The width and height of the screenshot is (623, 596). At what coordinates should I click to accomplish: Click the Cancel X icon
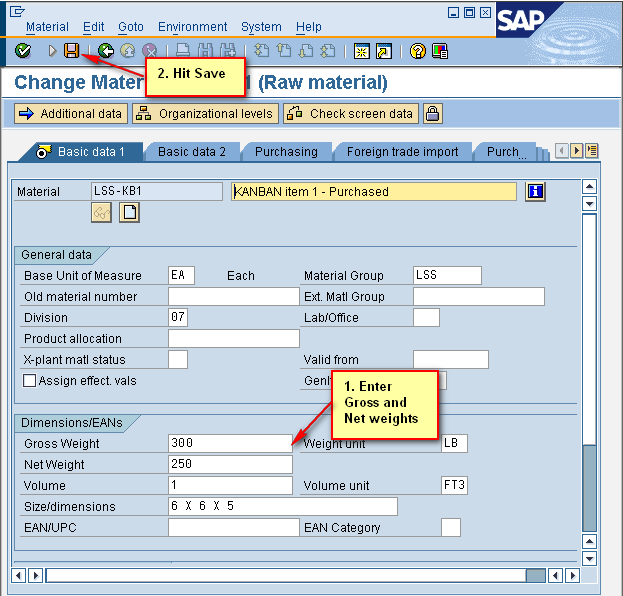coord(150,51)
